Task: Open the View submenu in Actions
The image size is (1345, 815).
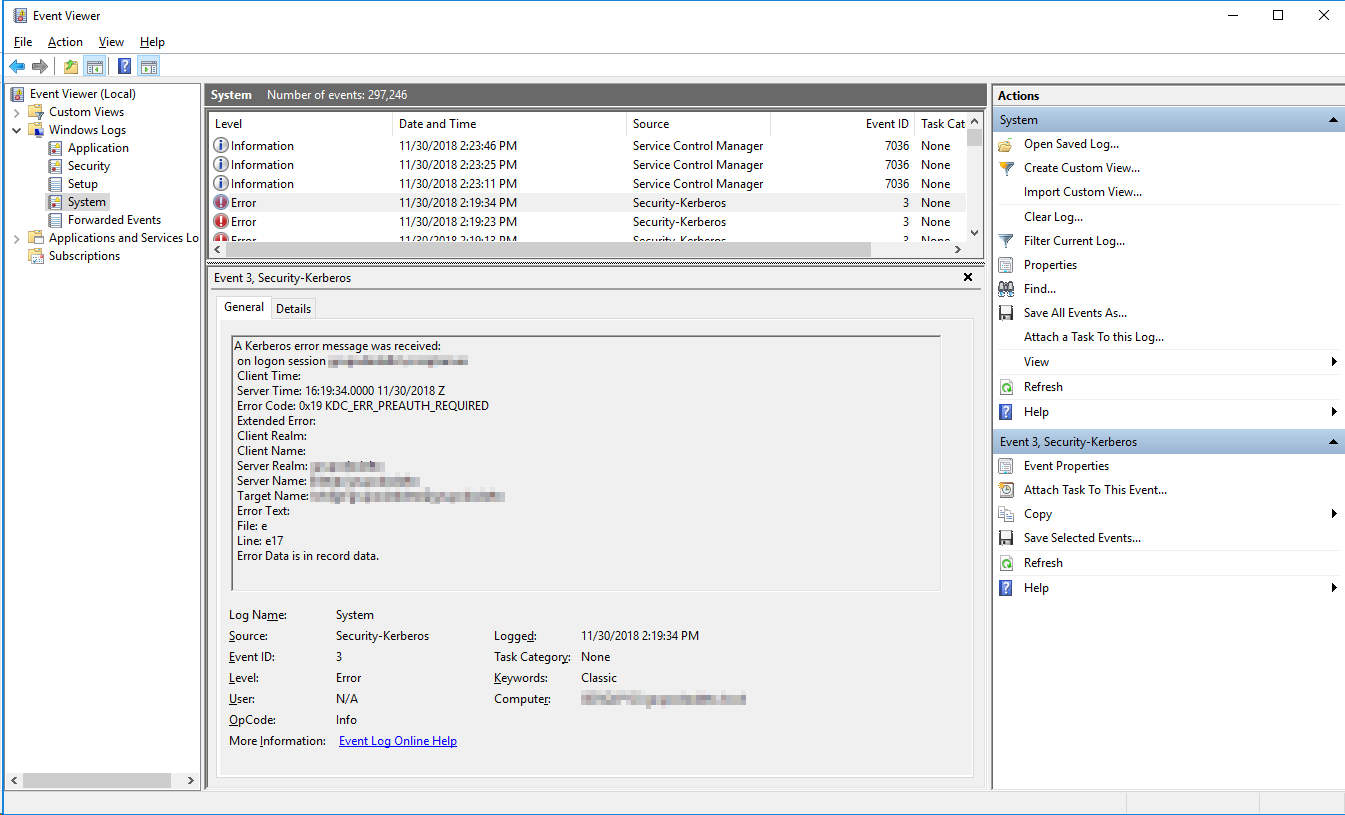Action: [x=1036, y=362]
